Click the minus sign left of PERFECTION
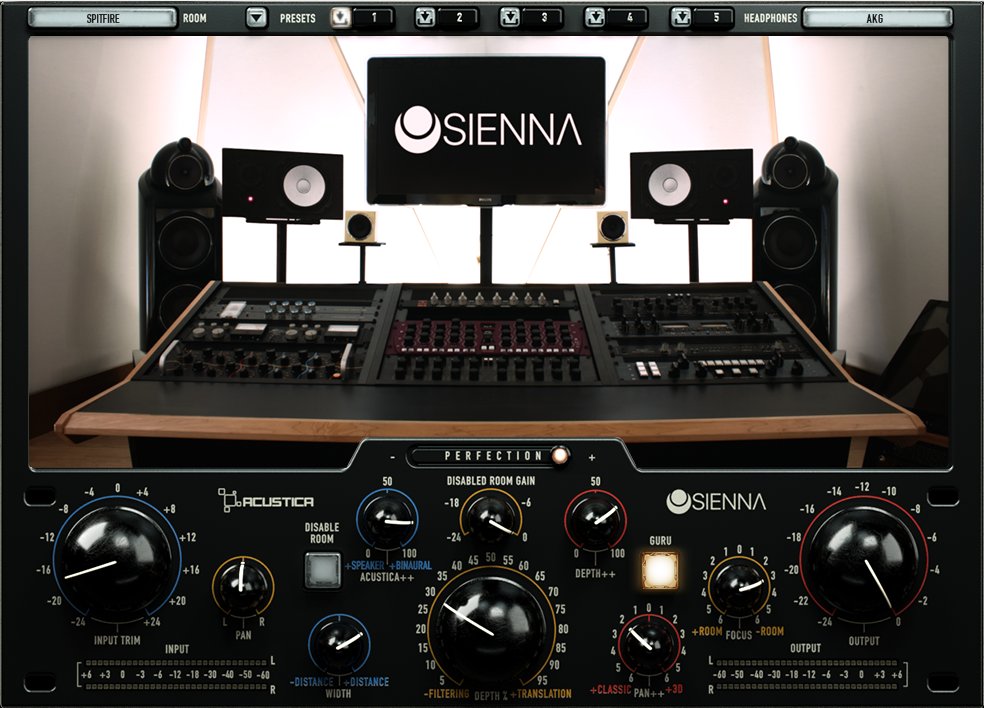The width and height of the screenshot is (984, 708). (392, 457)
